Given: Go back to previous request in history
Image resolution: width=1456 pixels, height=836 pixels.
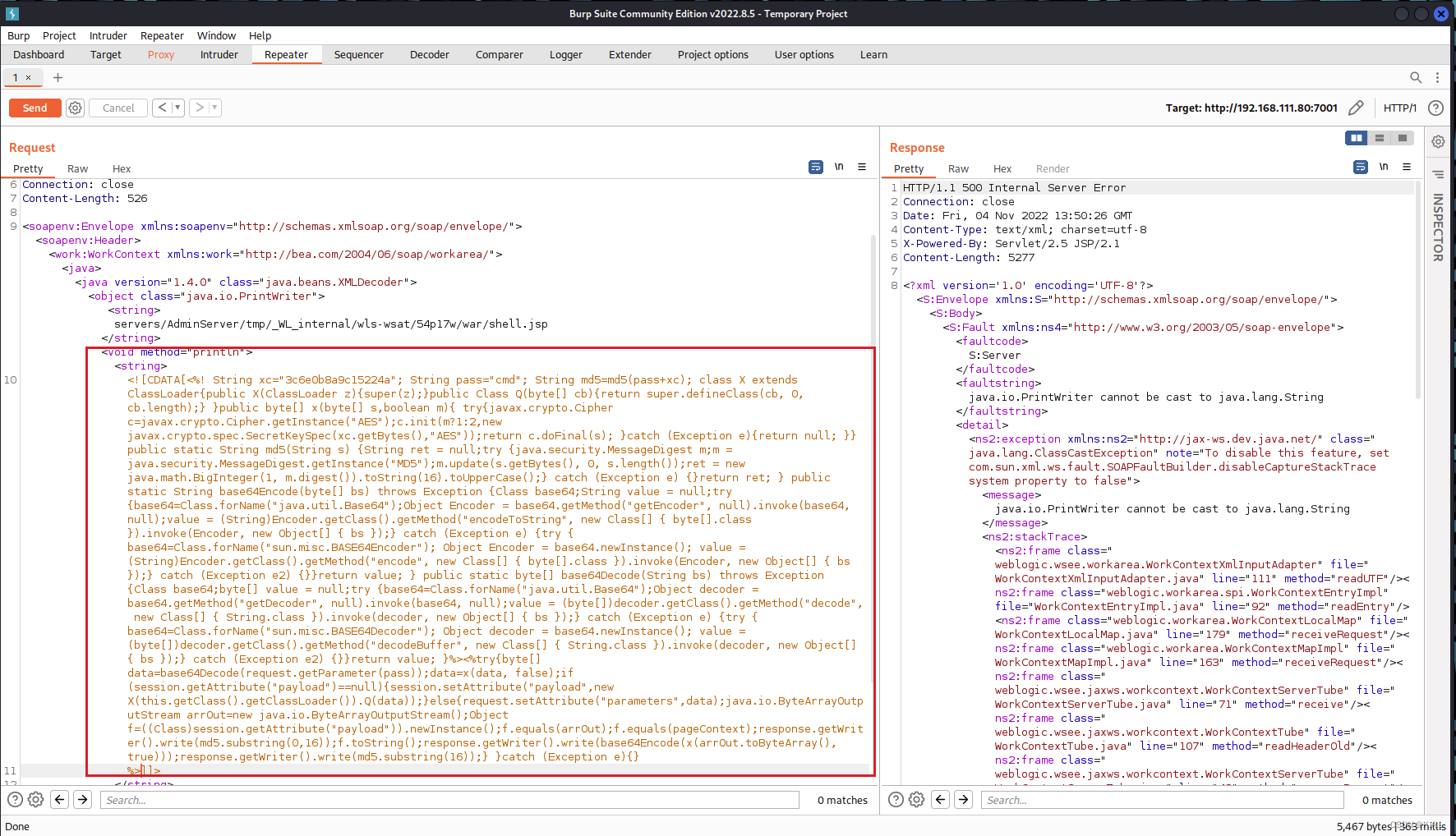Looking at the screenshot, I should tap(162, 108).
